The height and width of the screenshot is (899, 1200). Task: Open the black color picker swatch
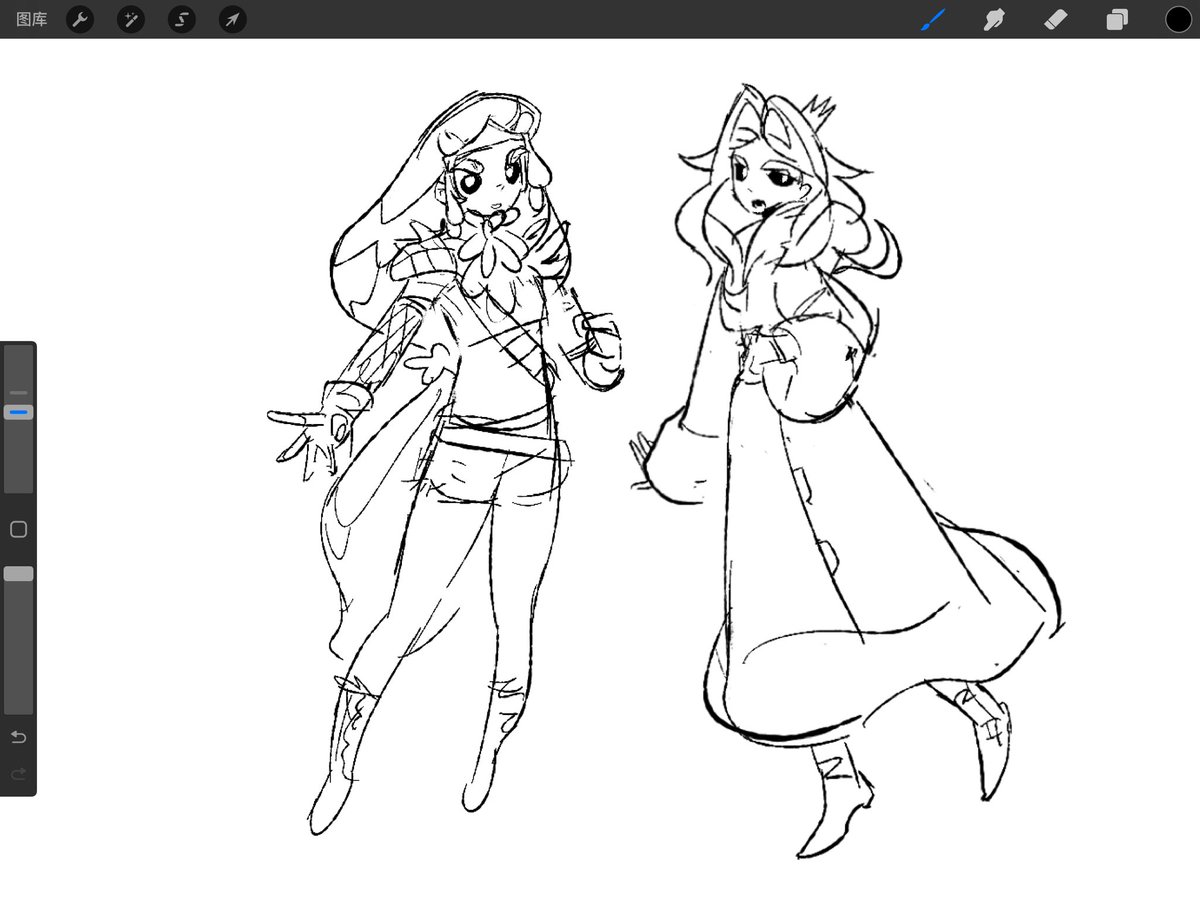1178,19
